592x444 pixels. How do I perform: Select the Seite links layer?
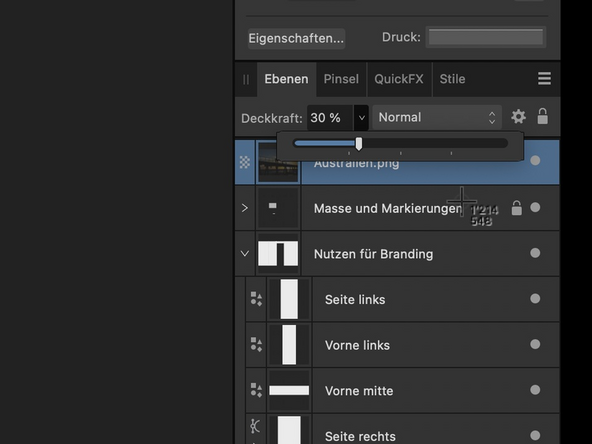coord(403,299)
